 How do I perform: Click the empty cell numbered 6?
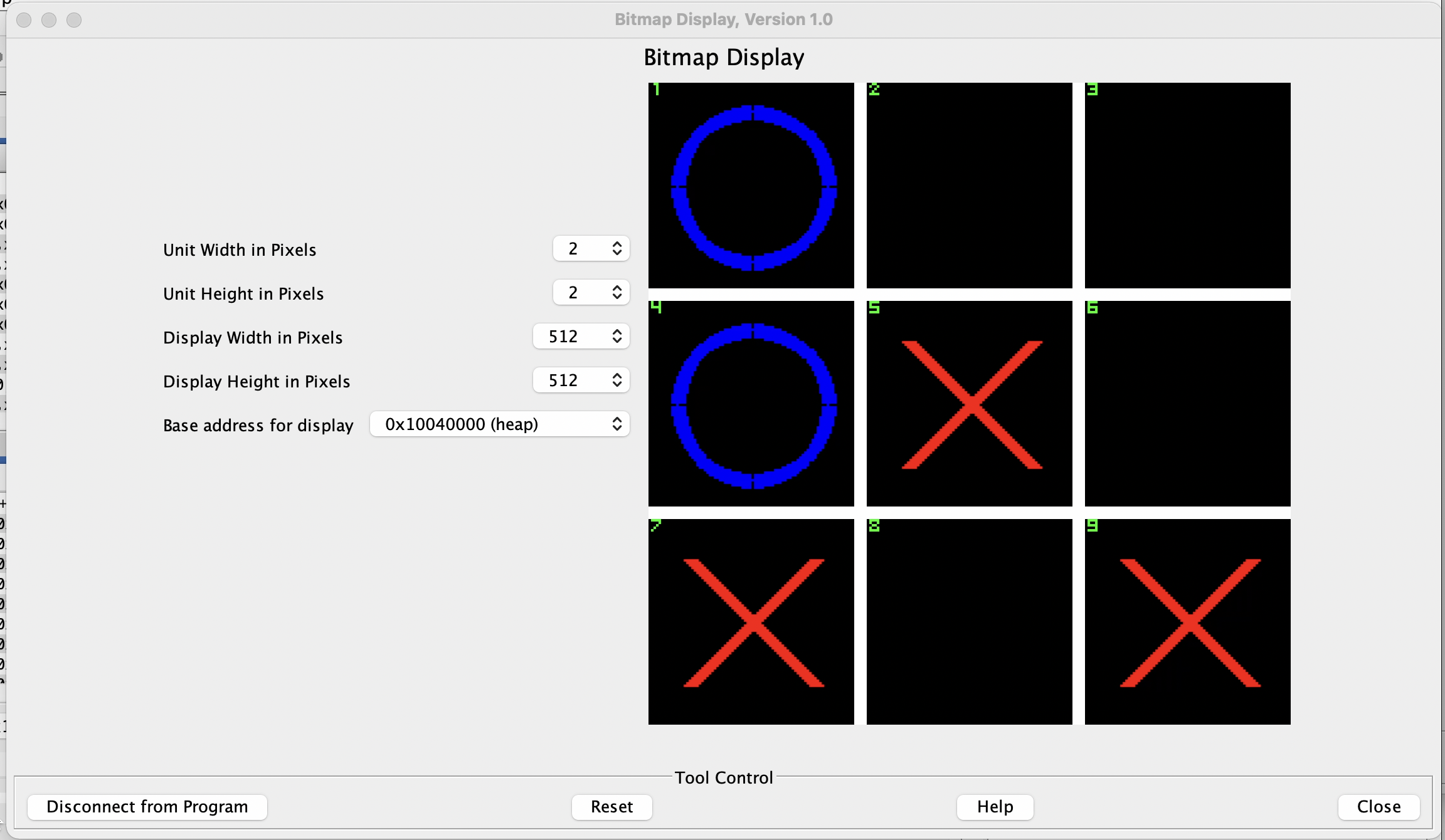1188,404
